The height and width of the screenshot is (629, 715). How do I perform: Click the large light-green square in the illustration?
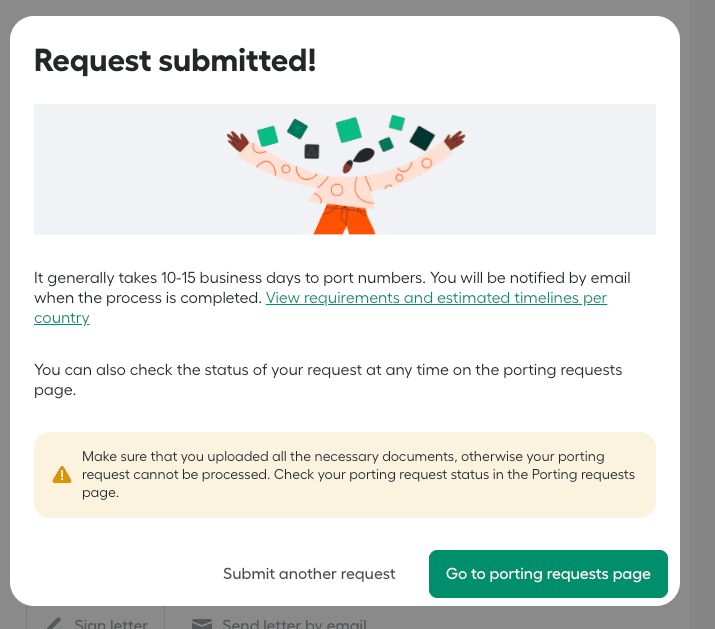[348, 130]
